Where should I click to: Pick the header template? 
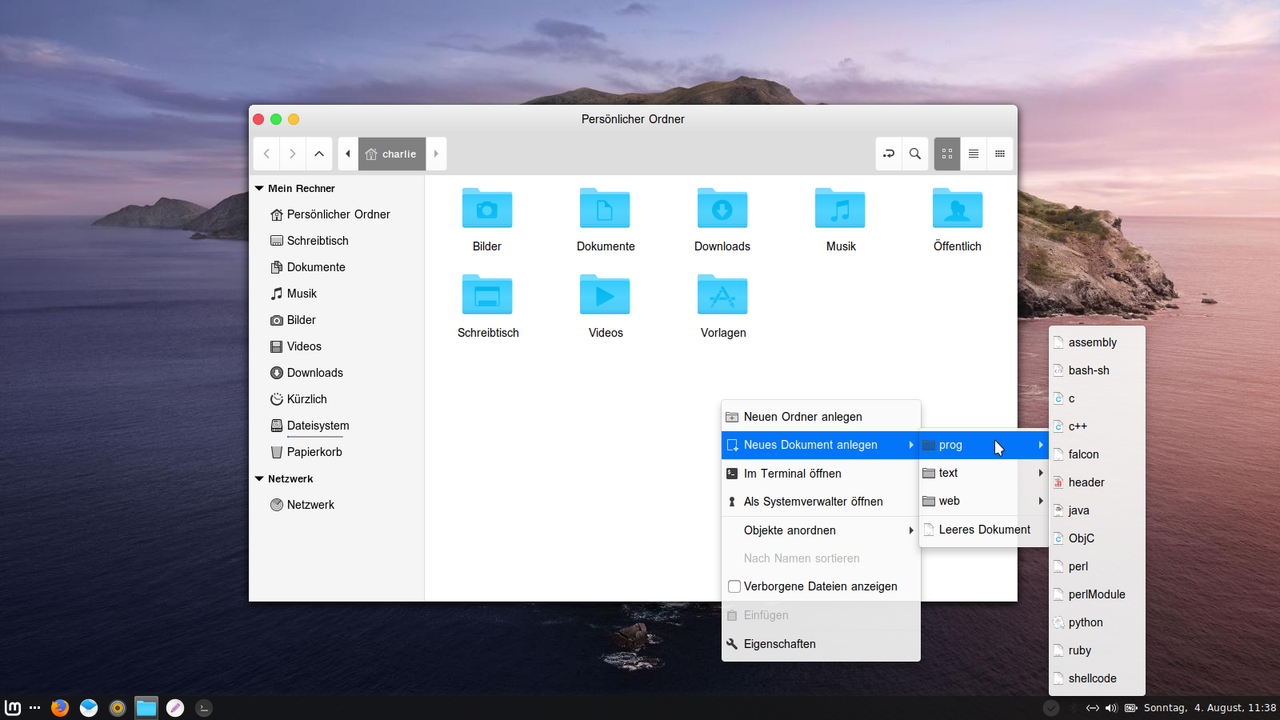coord(1097,482)
